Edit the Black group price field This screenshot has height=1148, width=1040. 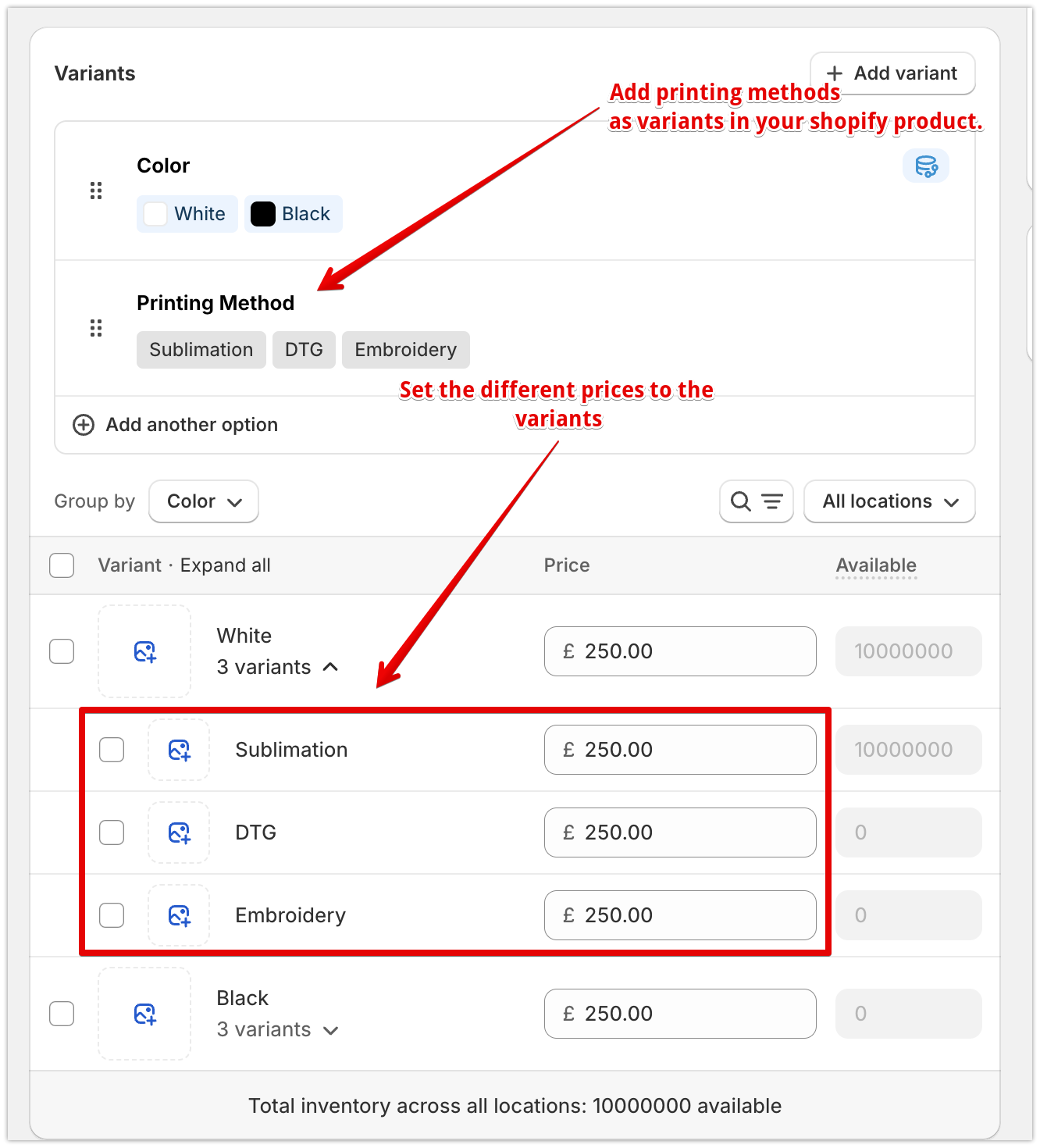680,1014
